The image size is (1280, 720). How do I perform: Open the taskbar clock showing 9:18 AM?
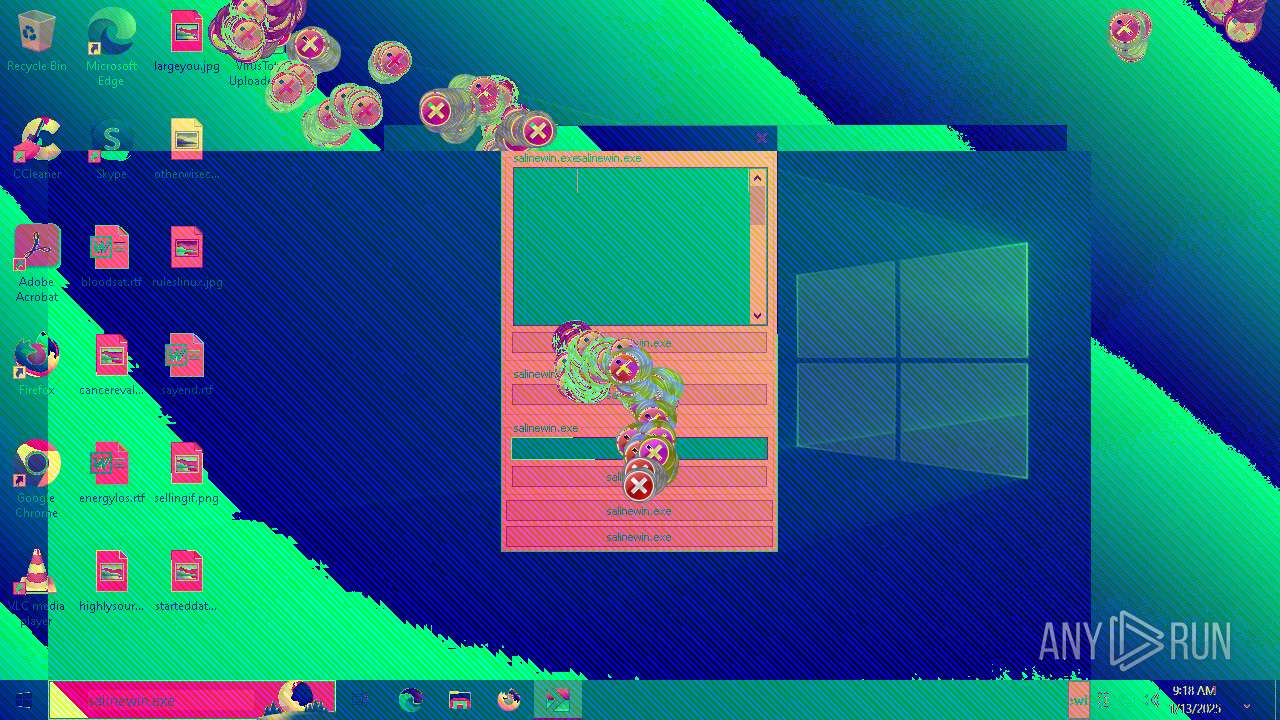[x=1195, y=700]
